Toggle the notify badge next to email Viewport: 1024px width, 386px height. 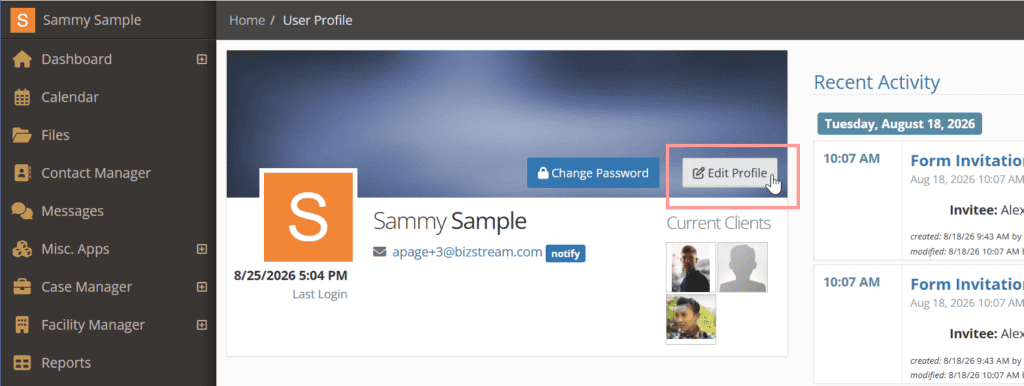566,253
